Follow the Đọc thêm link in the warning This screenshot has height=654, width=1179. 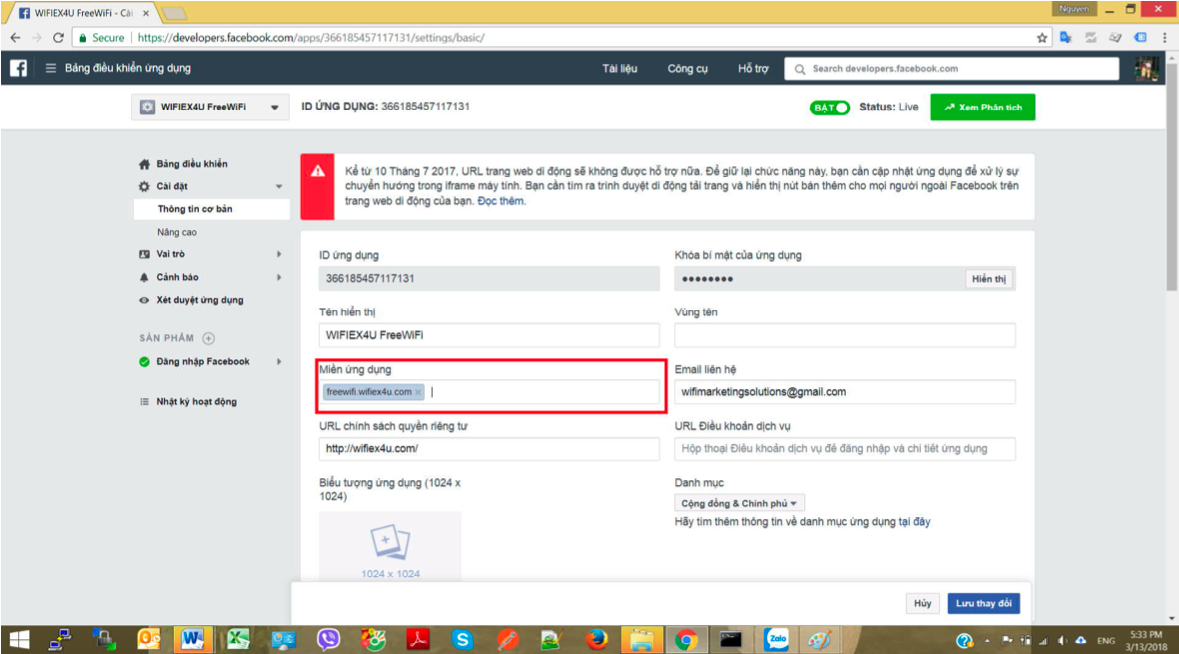tap(501, 201)
